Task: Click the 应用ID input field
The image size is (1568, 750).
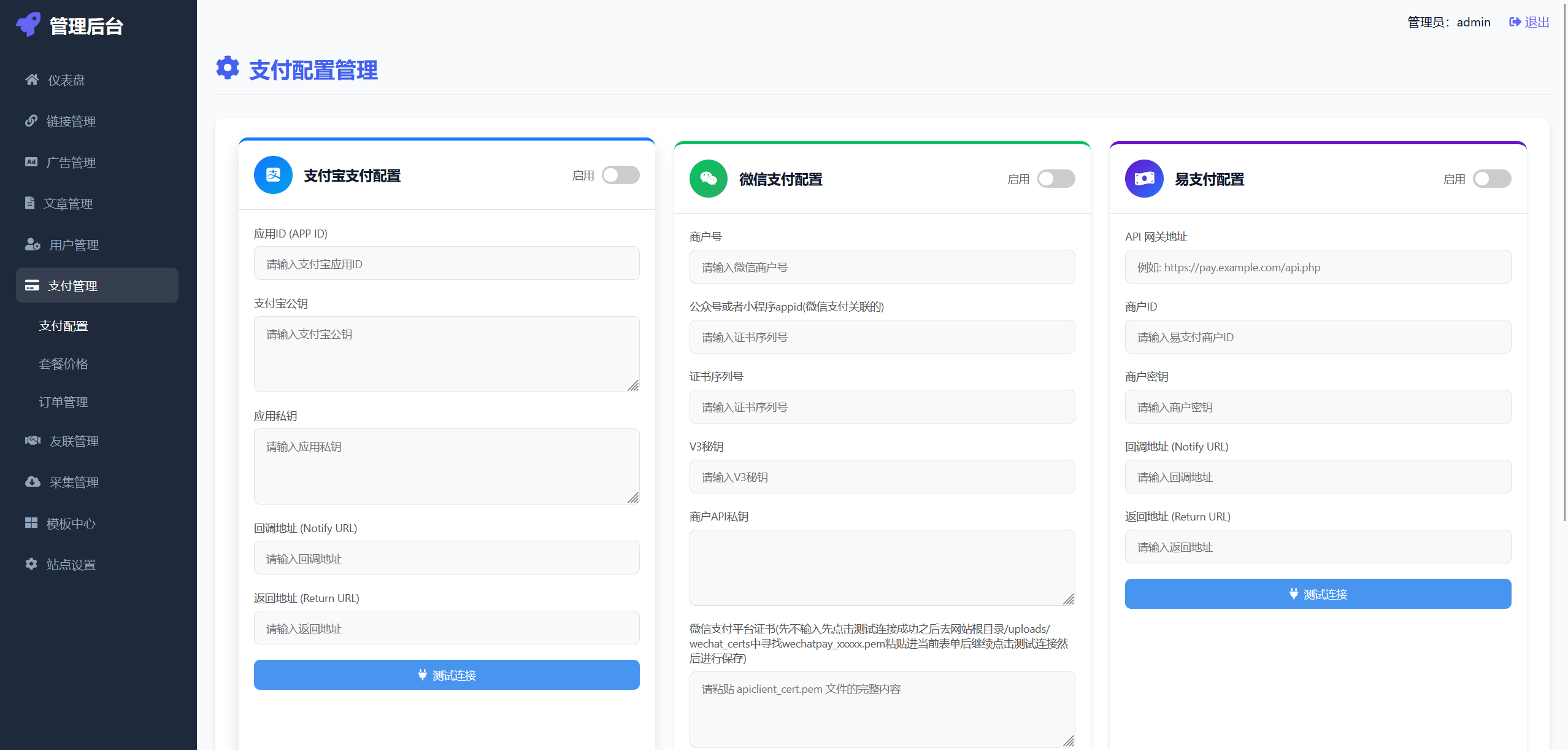Action: (x=446, y=263)
